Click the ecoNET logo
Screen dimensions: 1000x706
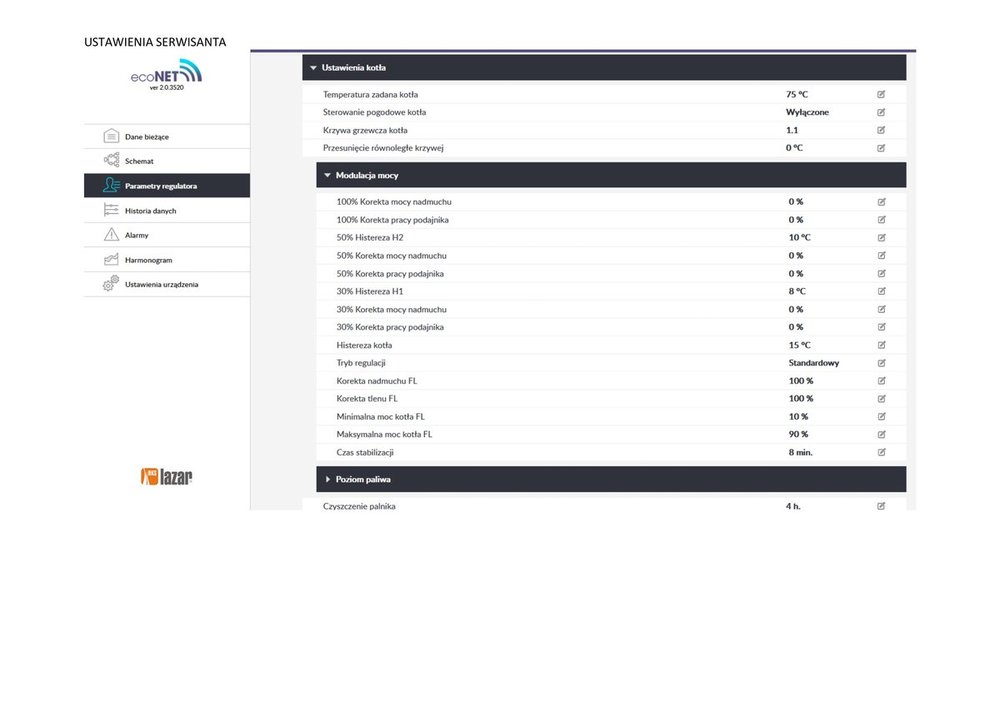click(x=166, y=76)
